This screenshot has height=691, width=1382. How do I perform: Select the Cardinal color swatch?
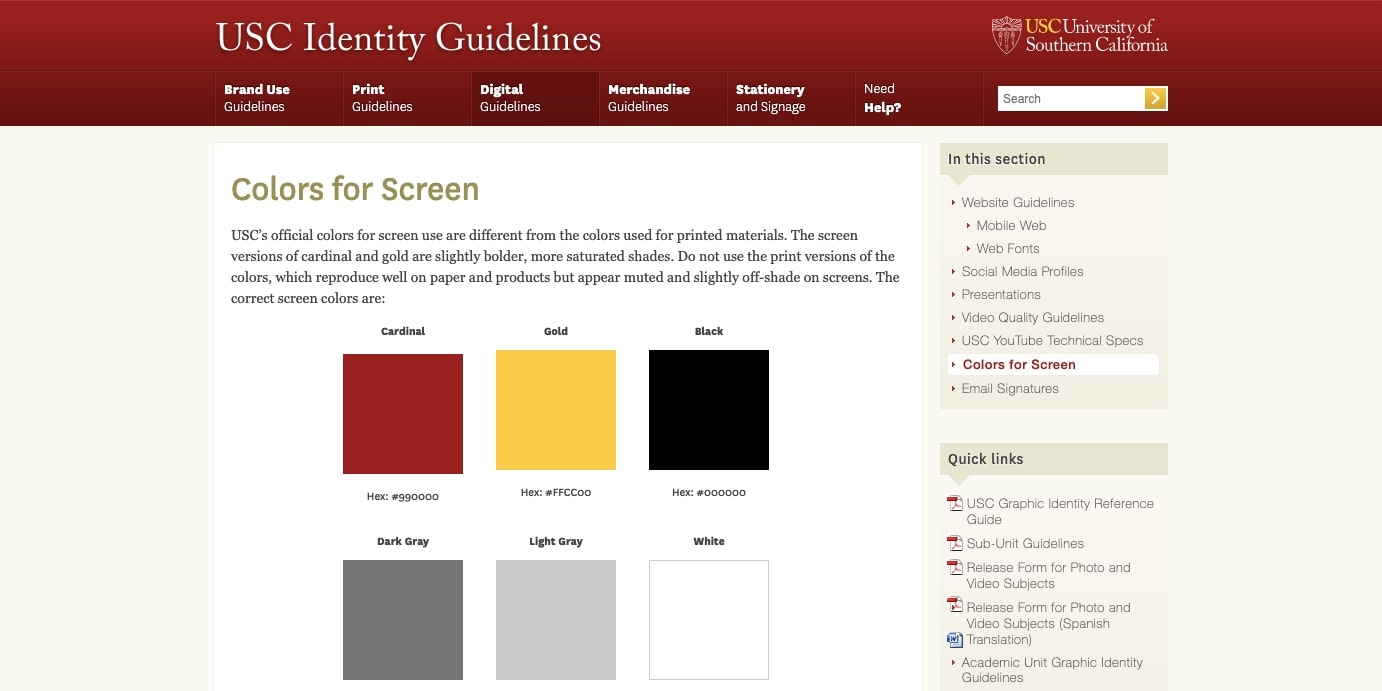[403, 414]
